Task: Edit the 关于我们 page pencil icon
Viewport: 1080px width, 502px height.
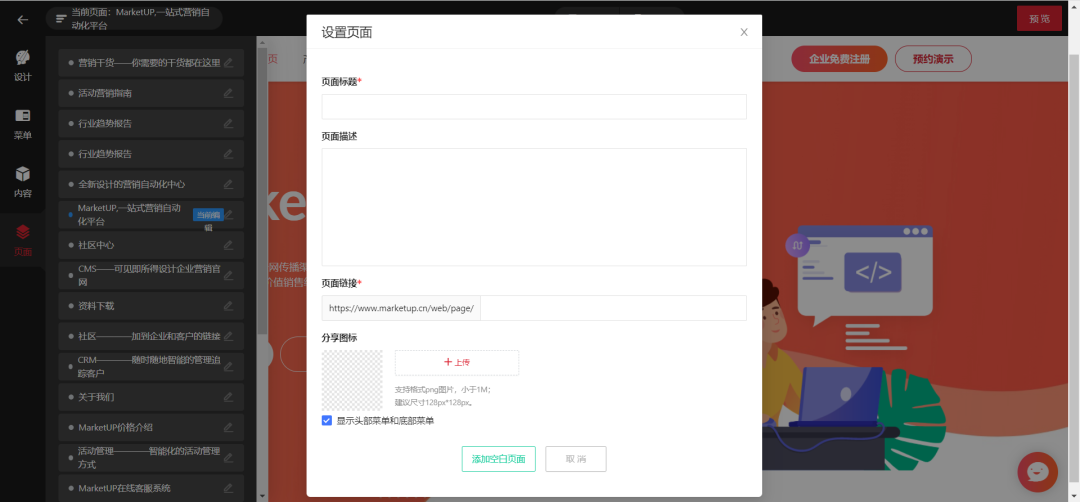Action: click(229, 397)
